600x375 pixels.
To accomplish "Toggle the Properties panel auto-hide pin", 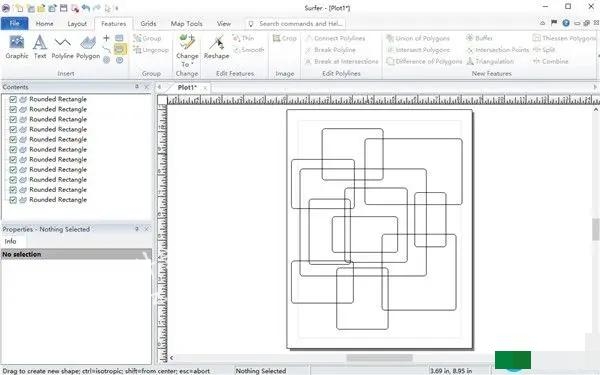I will coord(137,229).
